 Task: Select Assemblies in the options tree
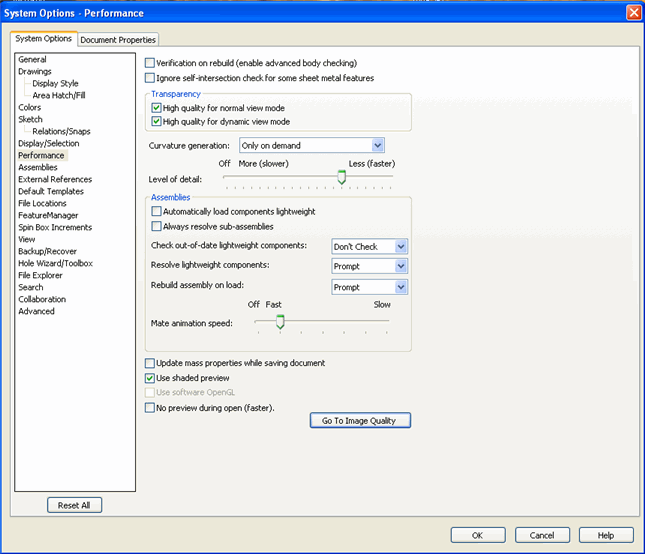click(x=38, y=167)
